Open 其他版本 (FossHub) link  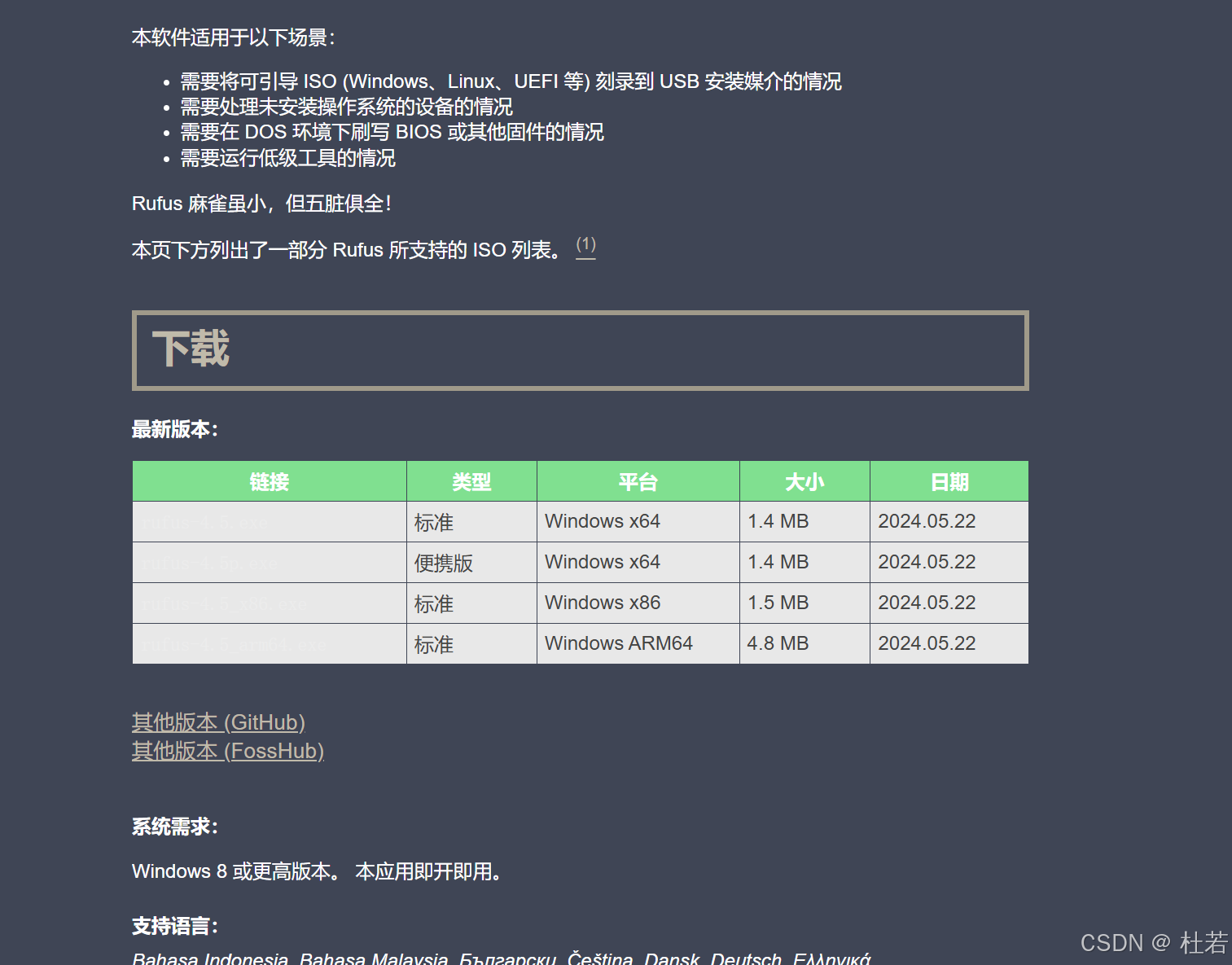pyautogui.click(x=228, y=751)
